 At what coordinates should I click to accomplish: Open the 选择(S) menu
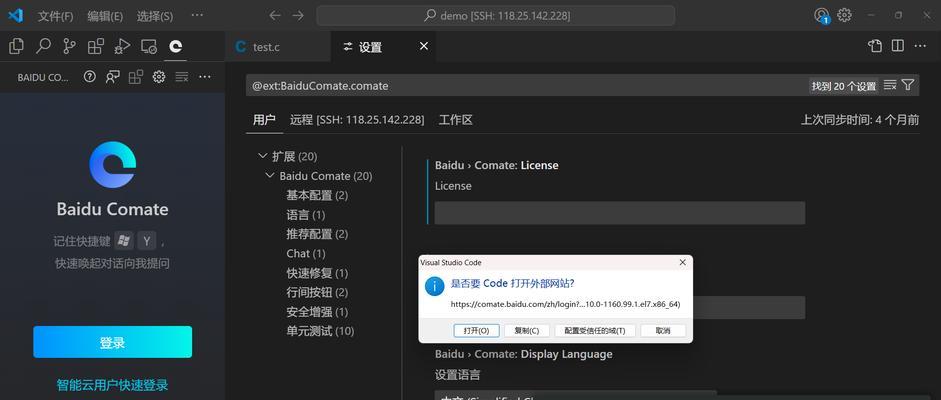pyautogui.click(x=155, y=16)
